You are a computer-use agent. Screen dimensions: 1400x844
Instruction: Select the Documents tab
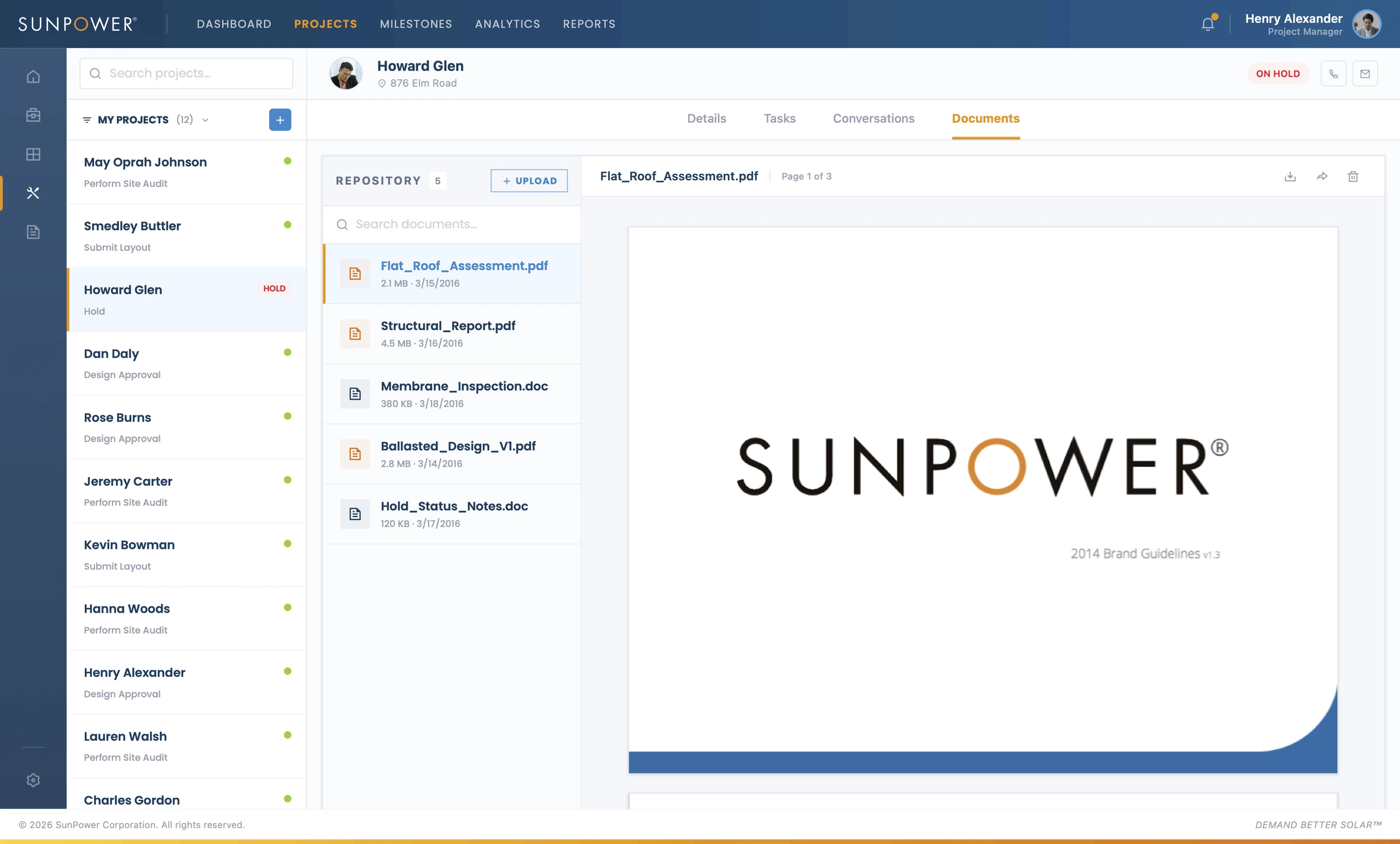click(985, 119)
